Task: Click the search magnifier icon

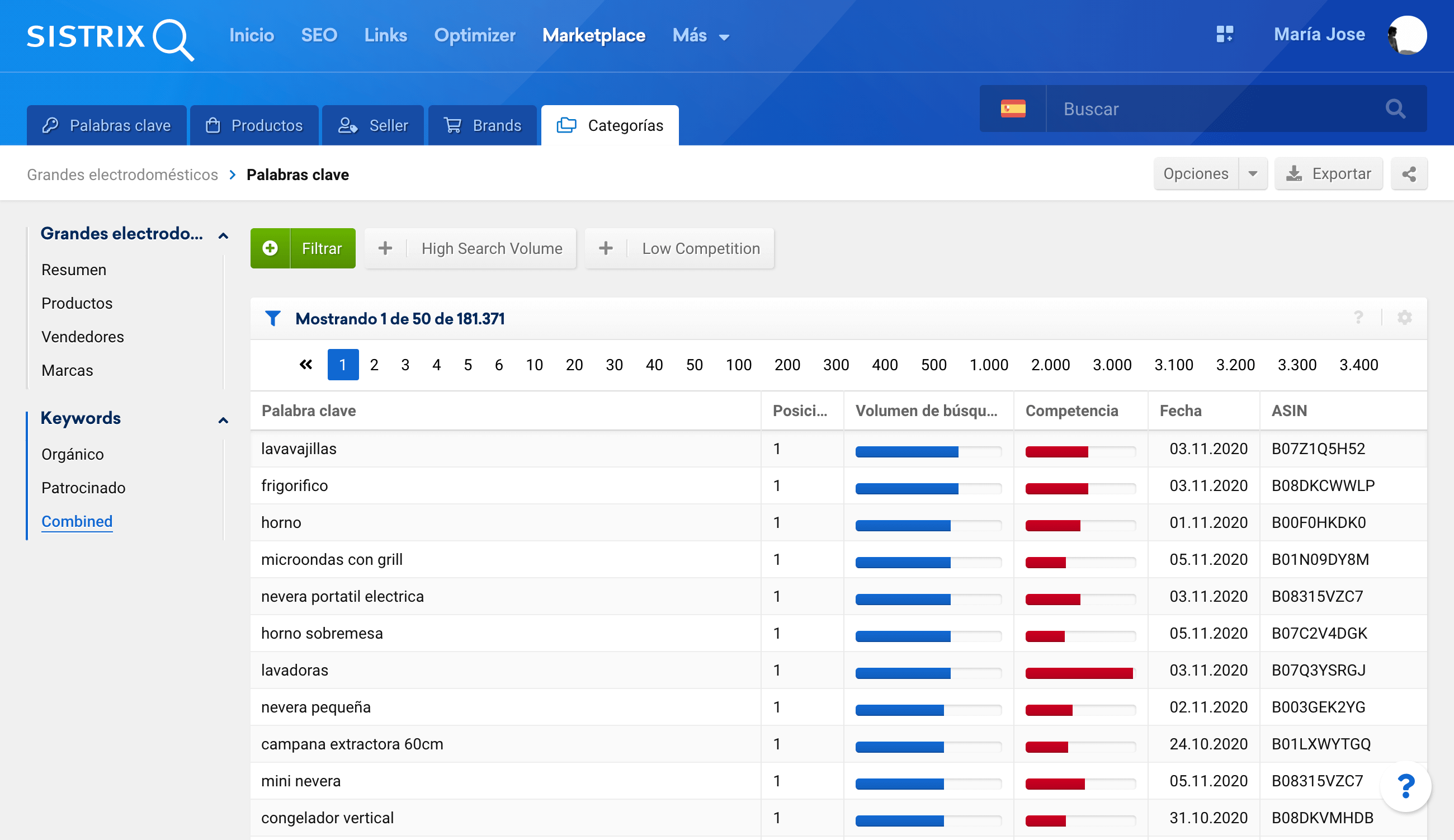Action: [1395, 108]
